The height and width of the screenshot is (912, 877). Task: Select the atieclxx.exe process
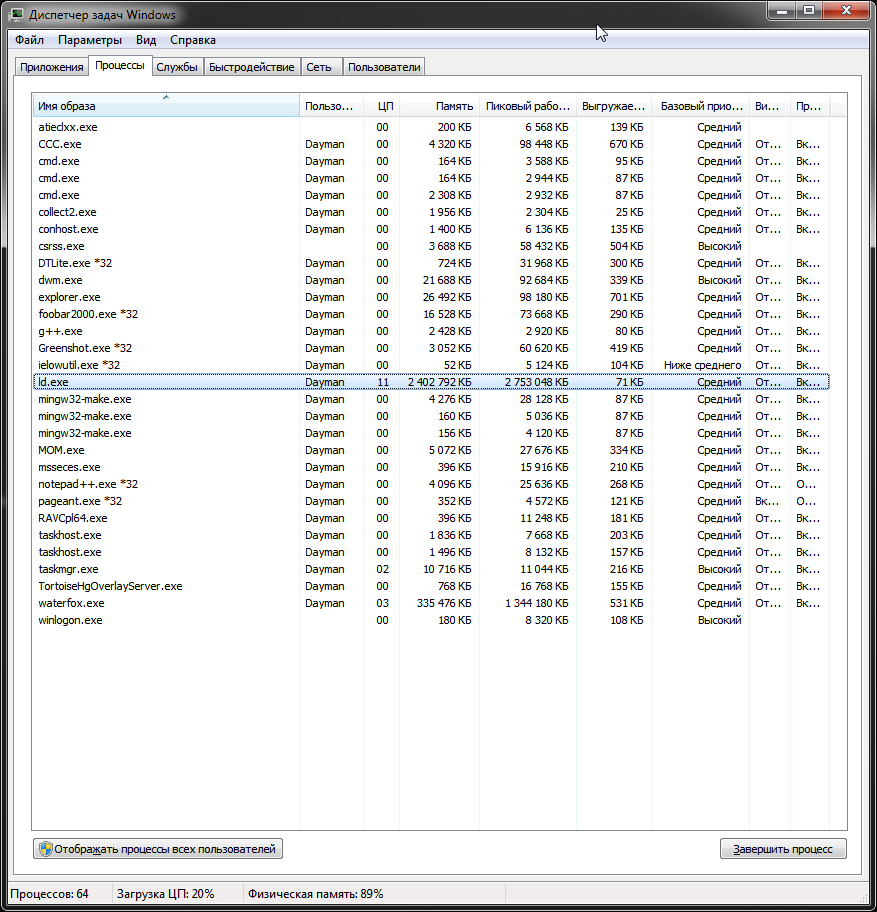click(x=431, y=127)
